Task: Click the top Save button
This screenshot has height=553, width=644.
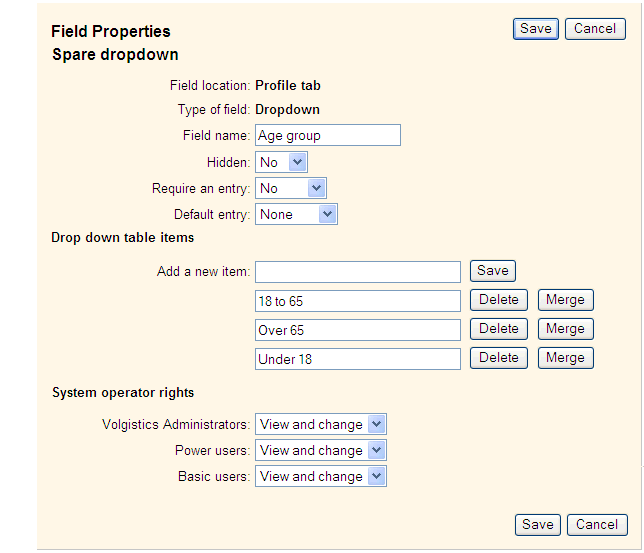Action: (x=536, y=29)
